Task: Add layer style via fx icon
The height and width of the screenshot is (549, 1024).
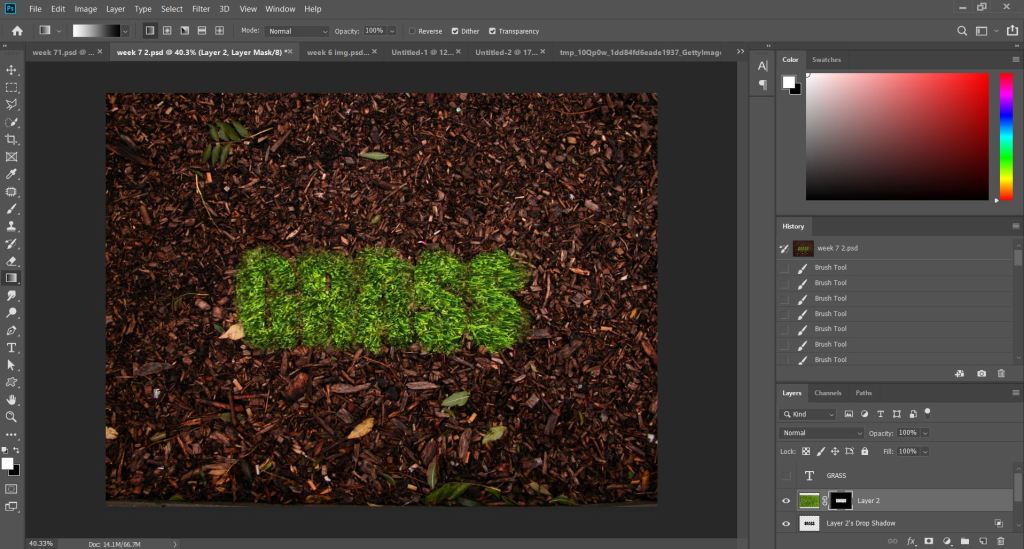Action: coord(911,541)
